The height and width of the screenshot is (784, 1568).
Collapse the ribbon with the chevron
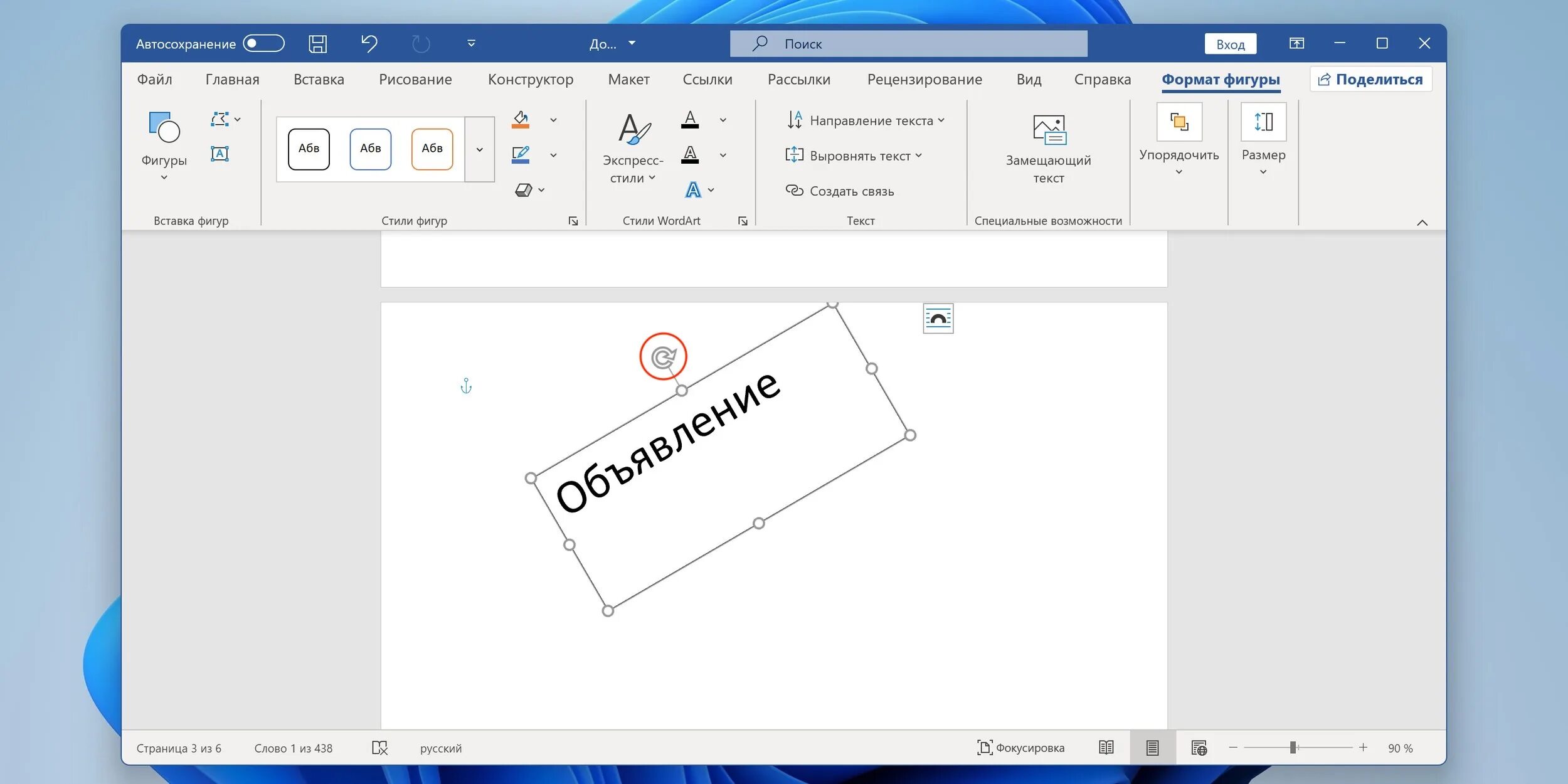point(1422,223)
